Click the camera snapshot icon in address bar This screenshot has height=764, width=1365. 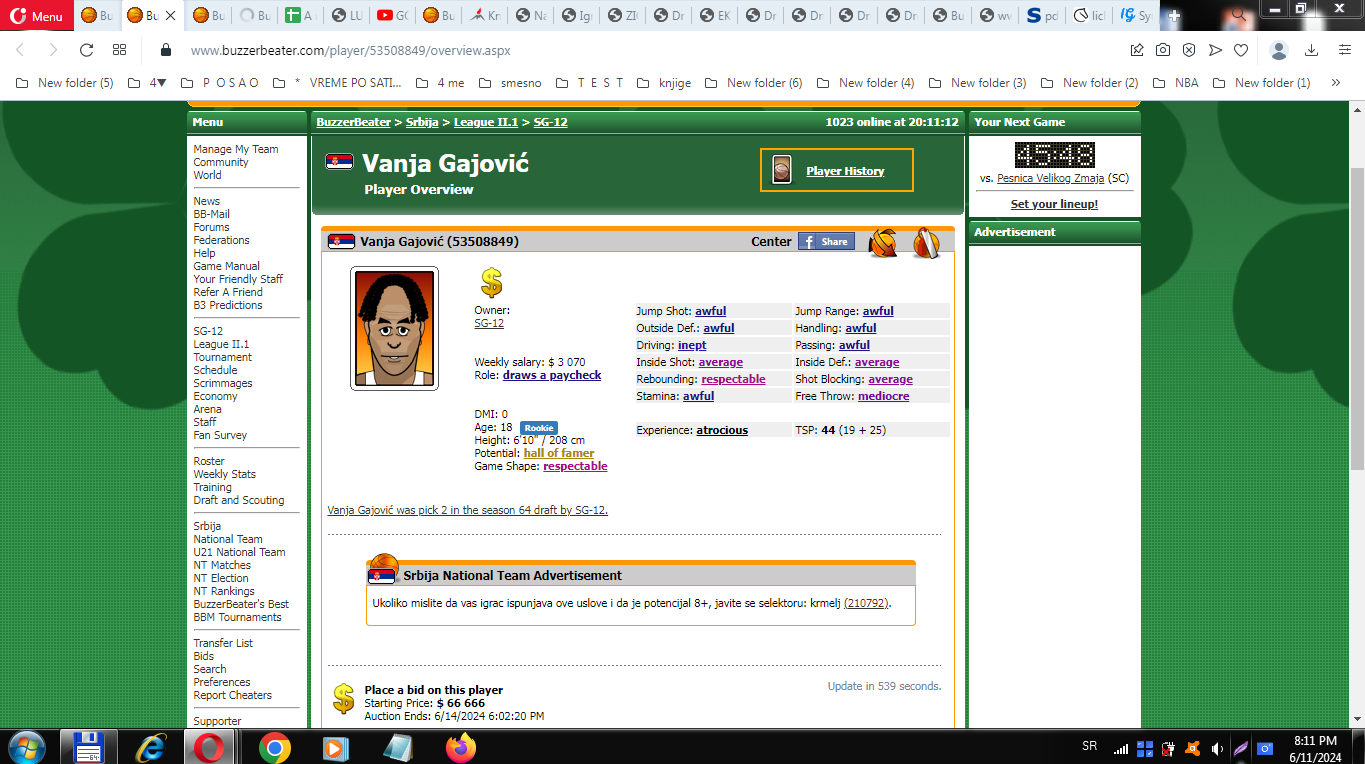1163,50
